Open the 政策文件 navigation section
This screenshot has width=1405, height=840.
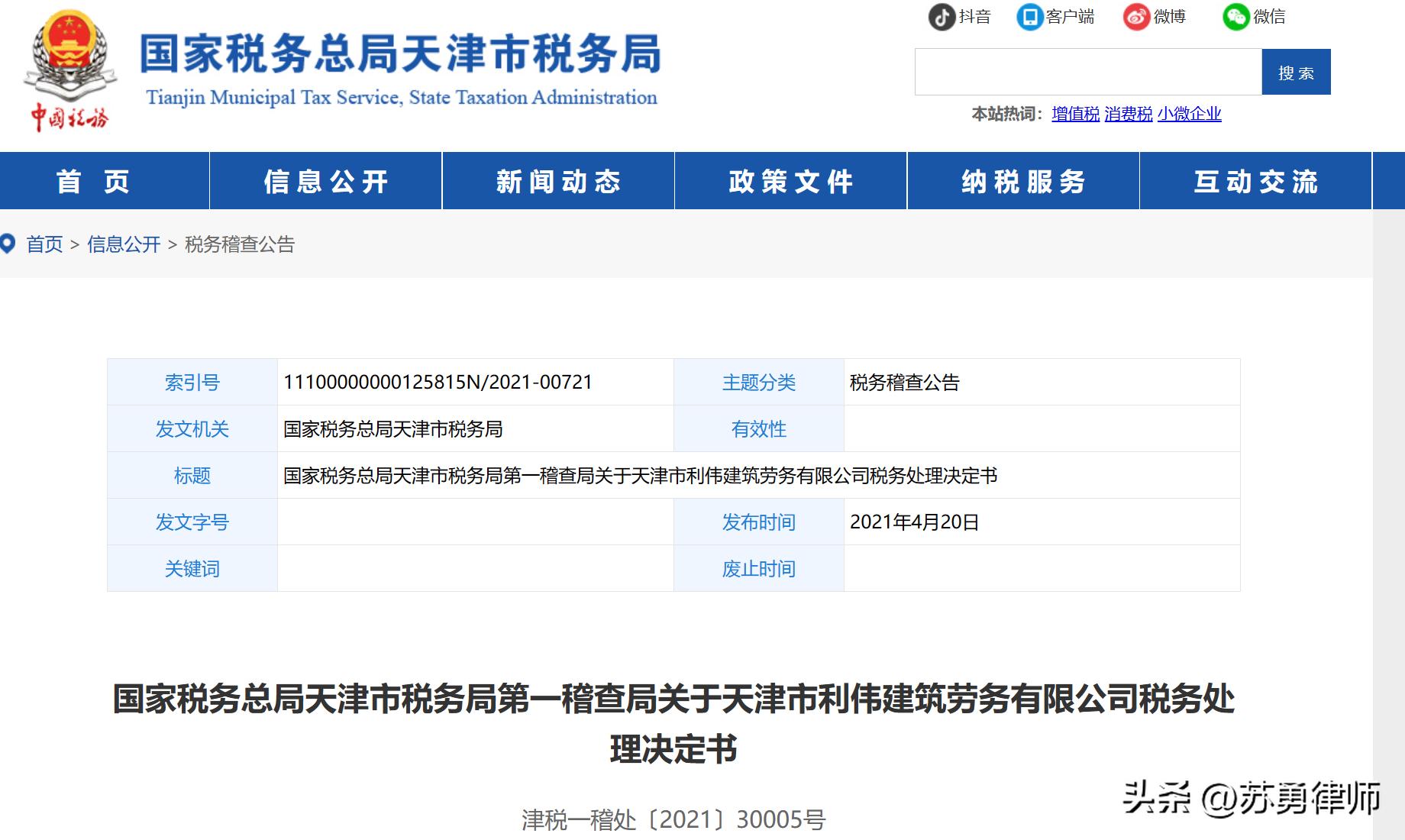[790, 181]
